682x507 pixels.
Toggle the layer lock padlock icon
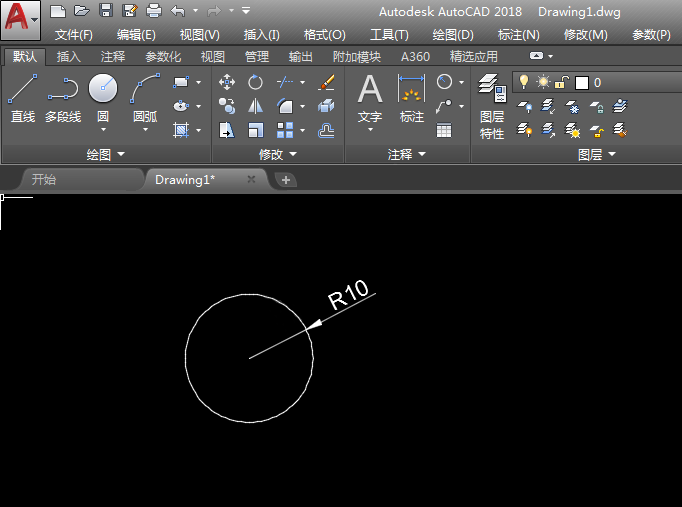[x=562, y=82]
